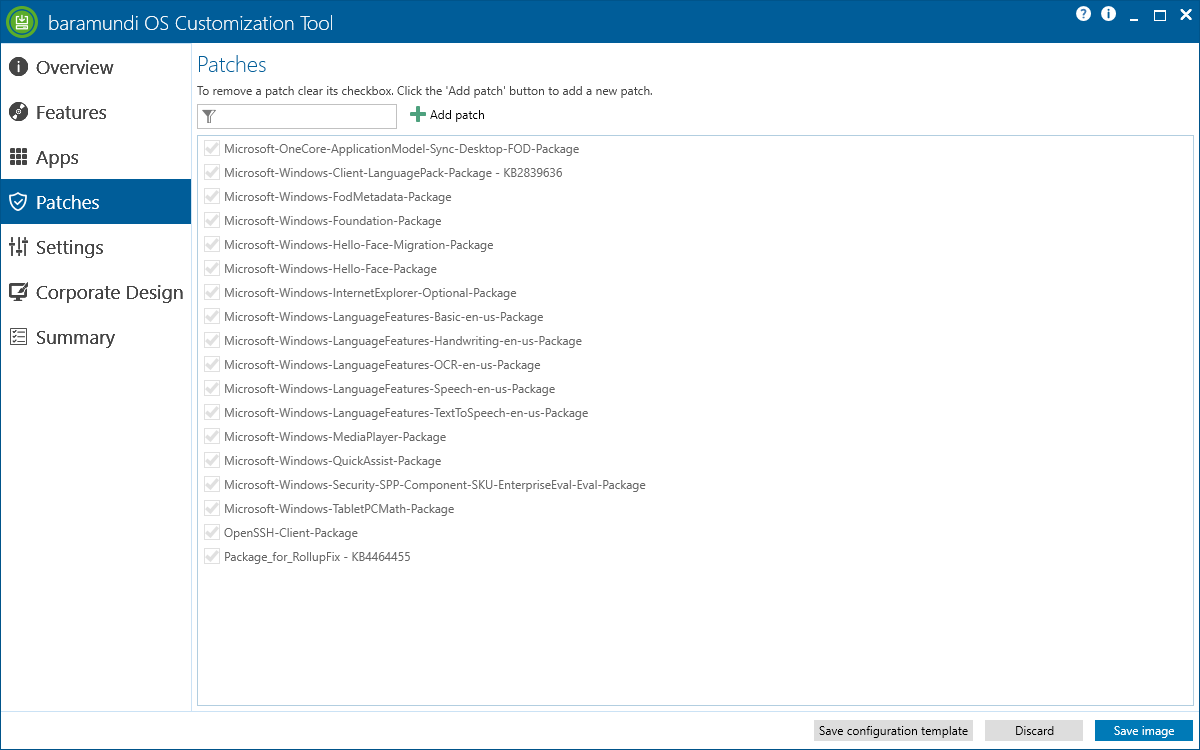Click the baramundi logo icon in title bar
This screenshot has width=1200, height=750.
21,22
